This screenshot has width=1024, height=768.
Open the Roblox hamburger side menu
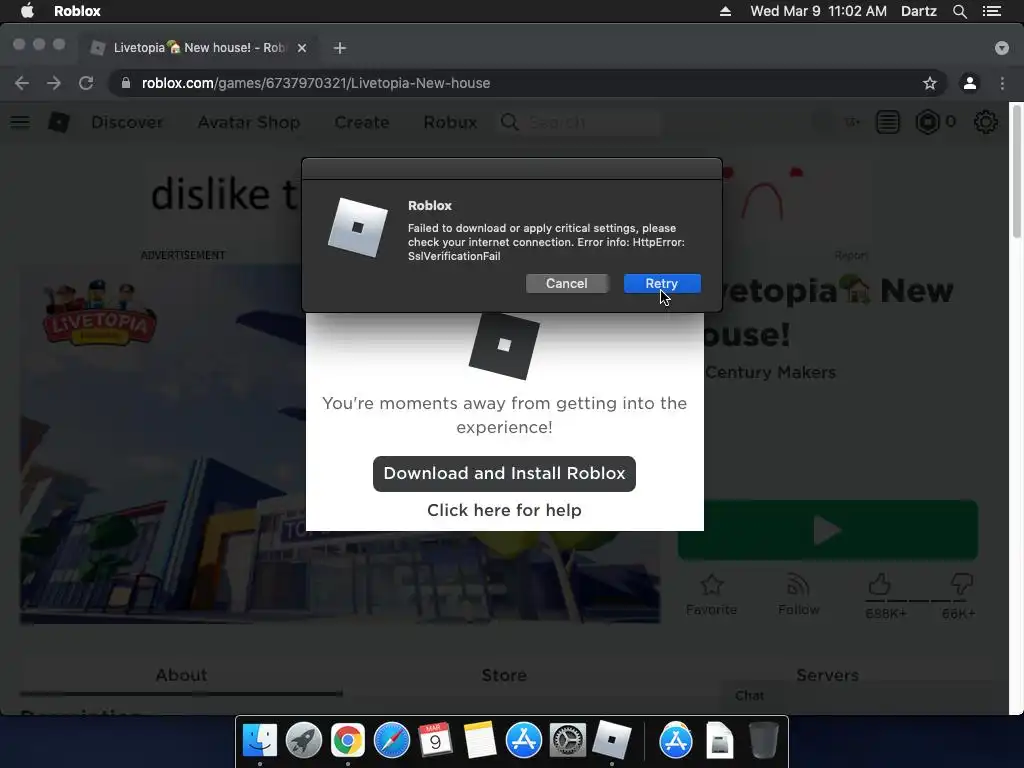click(x=20, y=122)
